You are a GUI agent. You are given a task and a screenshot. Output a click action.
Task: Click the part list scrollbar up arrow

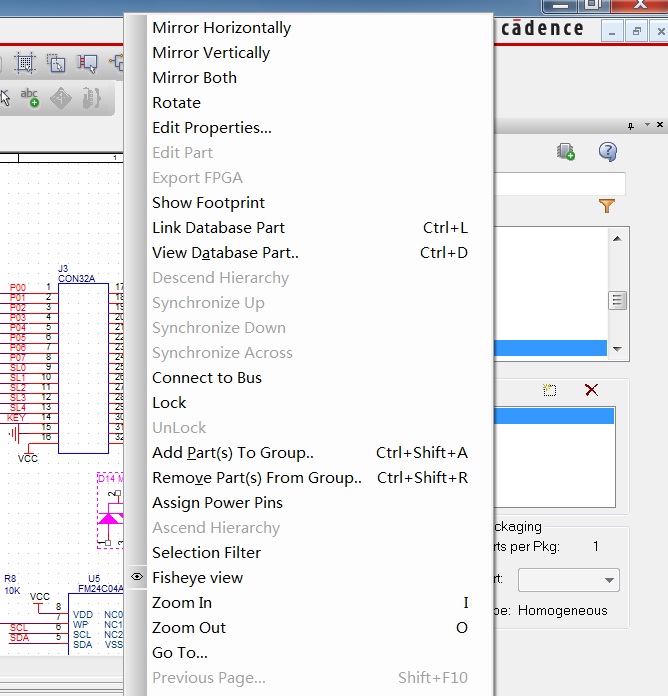point(617,239)
